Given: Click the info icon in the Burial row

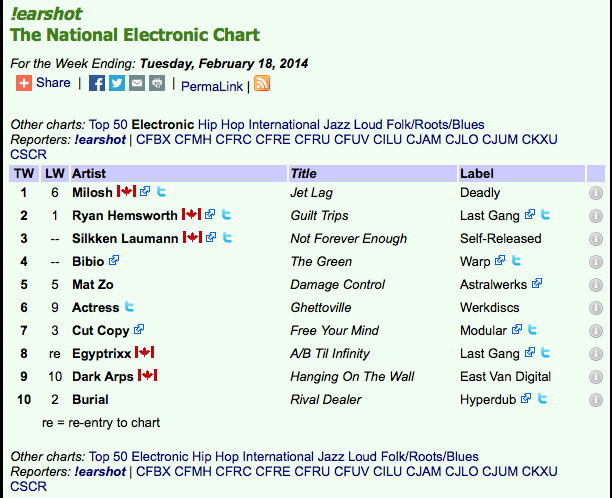Looking at the screenshot, I should pos(596,400).
